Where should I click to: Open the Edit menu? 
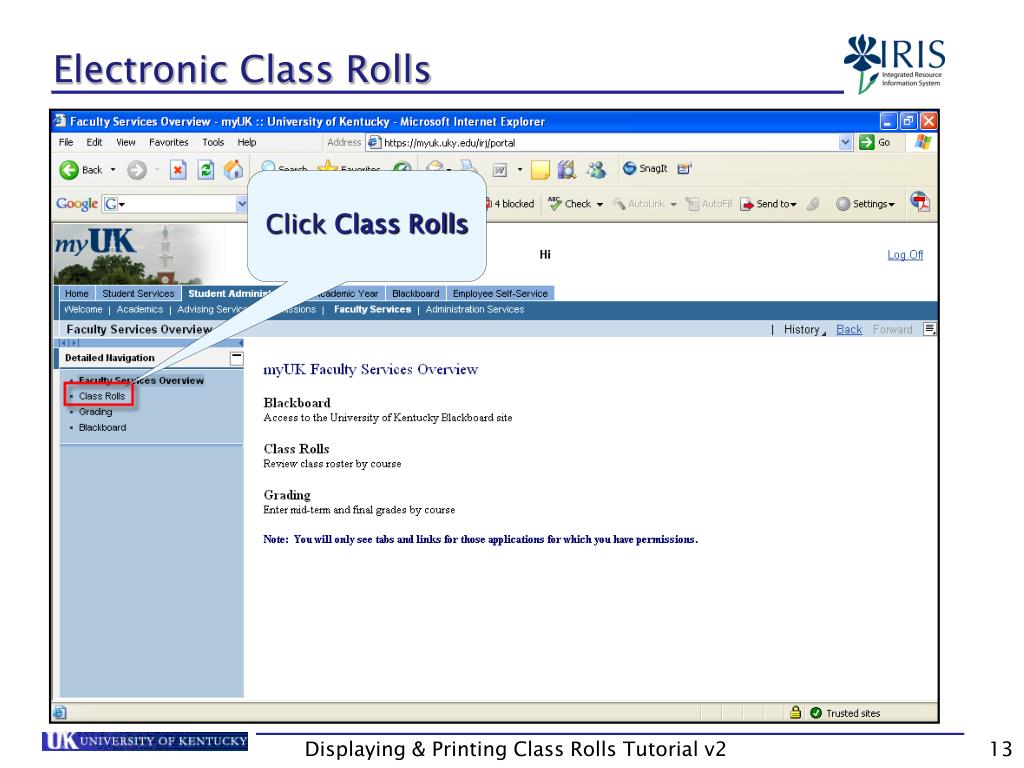click(94, 142)
